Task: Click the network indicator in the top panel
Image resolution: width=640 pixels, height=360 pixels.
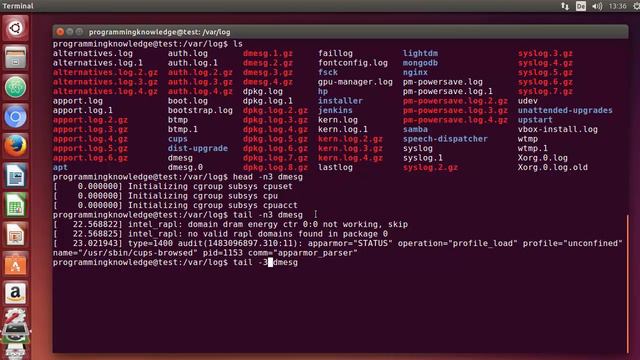Action: (565, 6)
